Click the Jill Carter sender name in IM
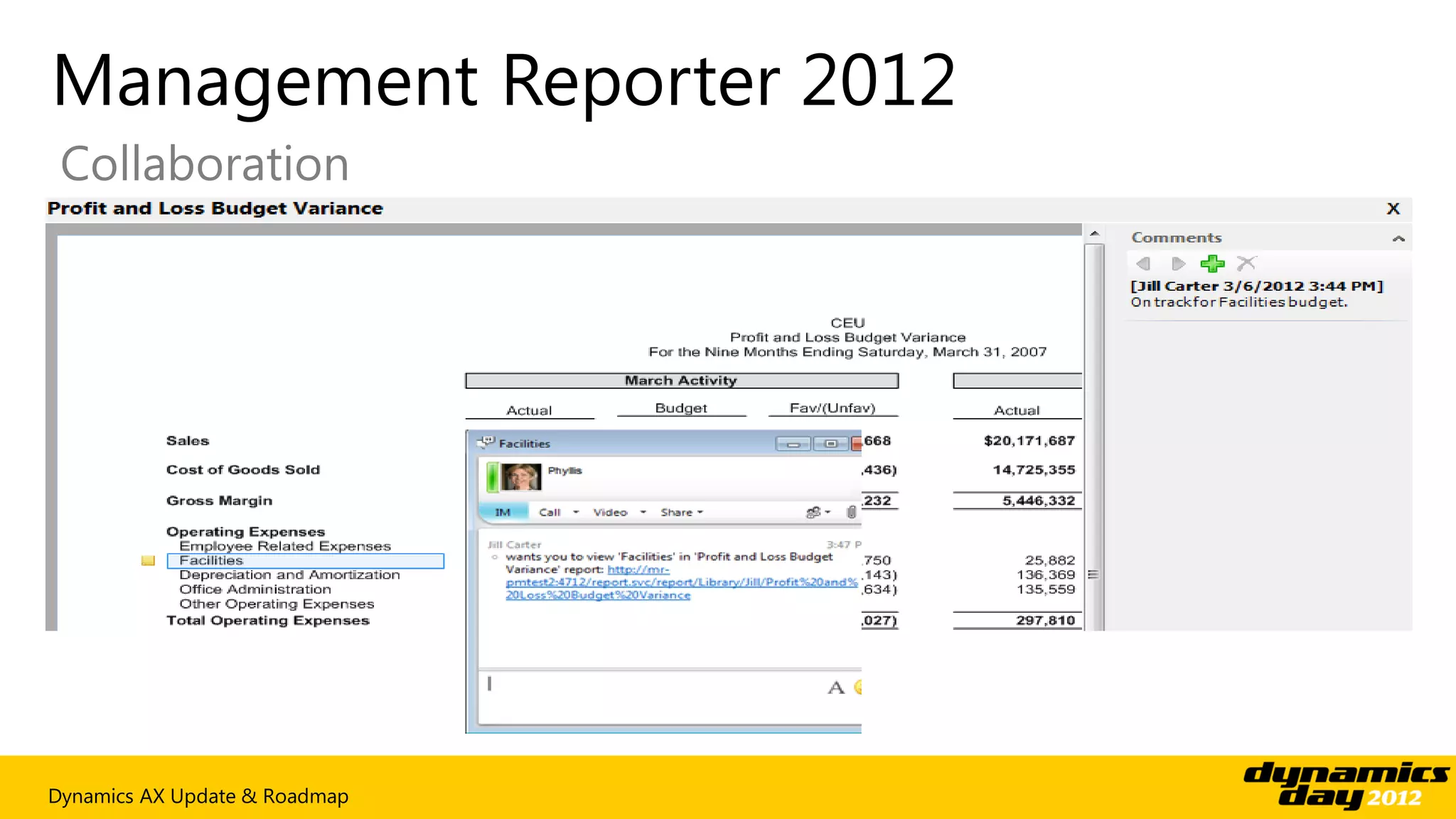Viewport: 1456px width, 819px height. pos(514,545)
